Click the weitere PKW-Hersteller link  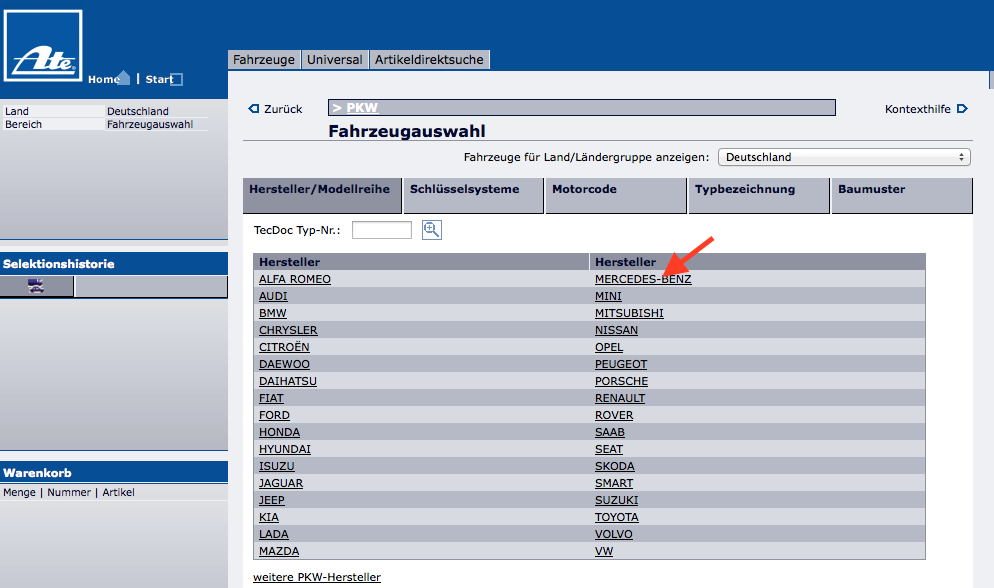point(316,577)
